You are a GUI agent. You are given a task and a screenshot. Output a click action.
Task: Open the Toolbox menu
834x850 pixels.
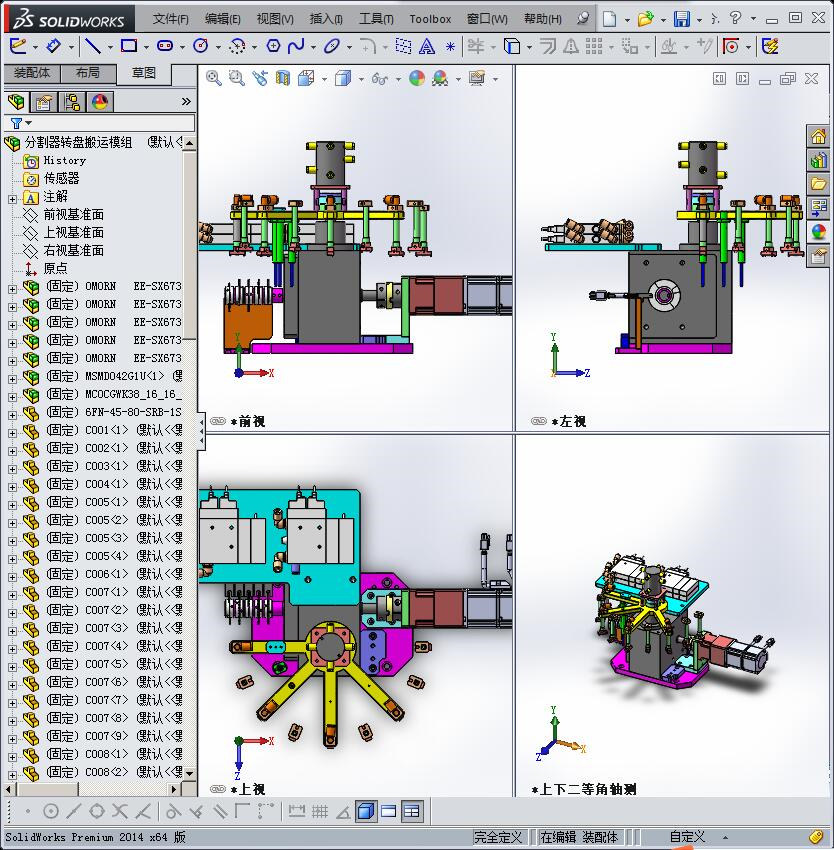430,19
